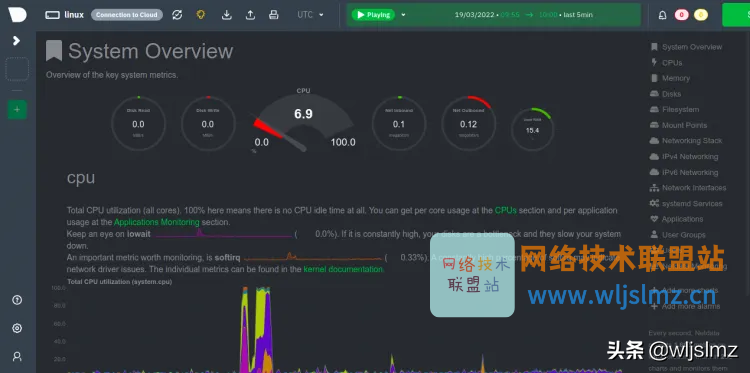Open the dropdown arrow next to Playing
750x373 pixels.
(403, 15)
